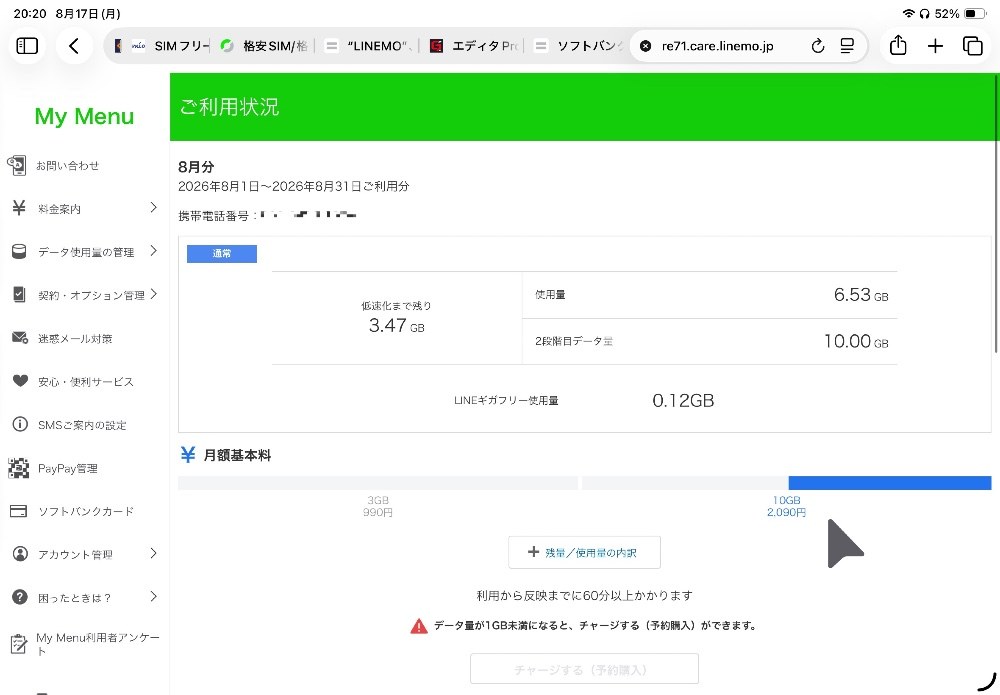Viewport: 1000px width, 695px height.
Task: Click the checklist icon for 契約・オプション管理
Action: point(19,295)
